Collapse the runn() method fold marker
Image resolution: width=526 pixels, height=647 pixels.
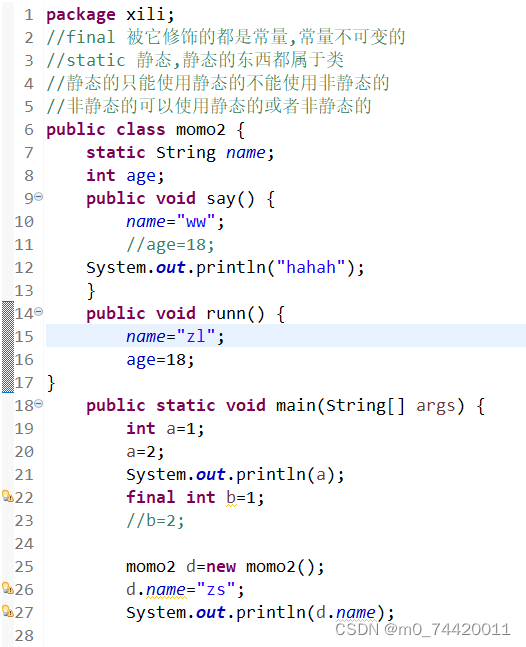click(38, 312)
